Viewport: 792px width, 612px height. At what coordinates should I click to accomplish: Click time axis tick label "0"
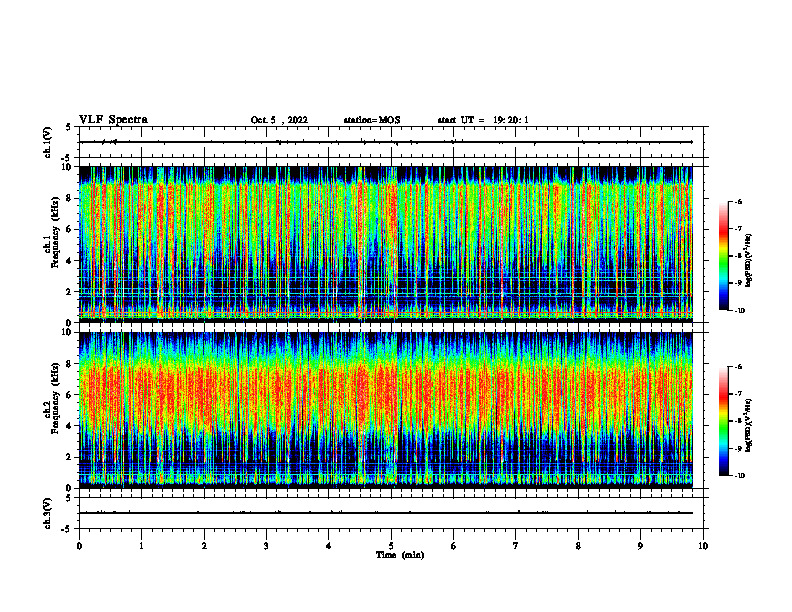79,546
